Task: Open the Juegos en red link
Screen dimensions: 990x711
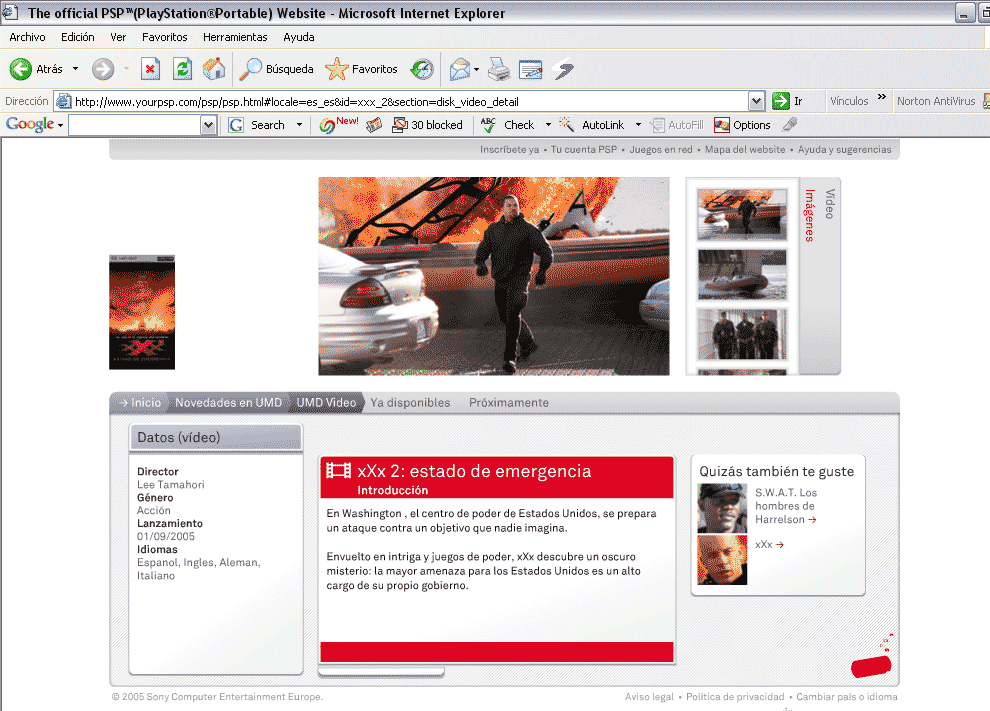Action: (x=661, y=150)
